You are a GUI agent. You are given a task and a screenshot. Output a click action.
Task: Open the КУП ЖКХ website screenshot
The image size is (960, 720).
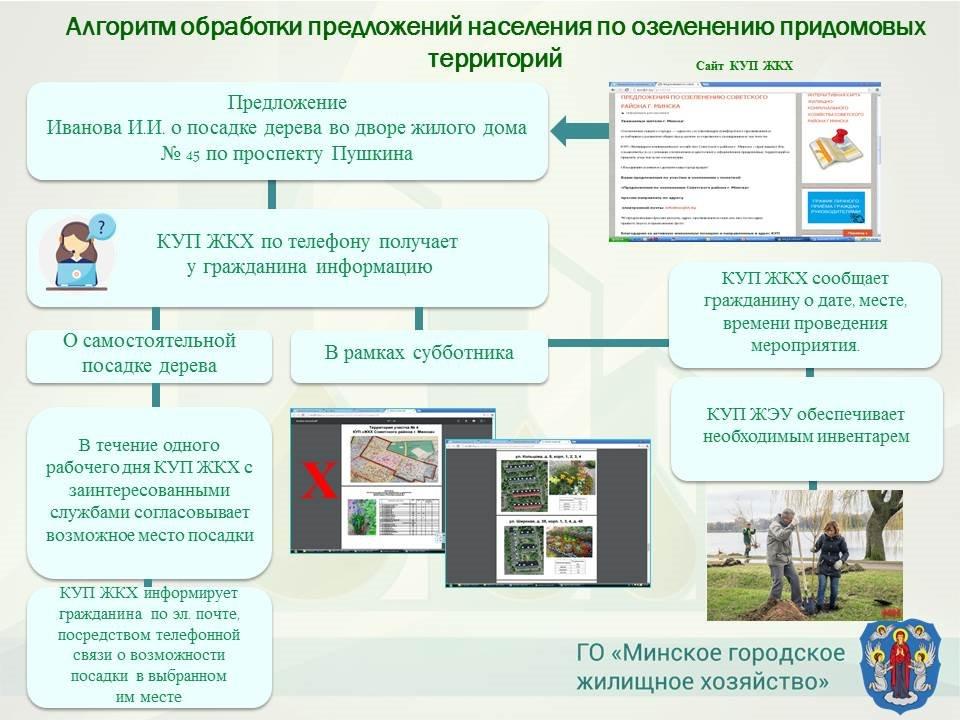pos(744,162)
